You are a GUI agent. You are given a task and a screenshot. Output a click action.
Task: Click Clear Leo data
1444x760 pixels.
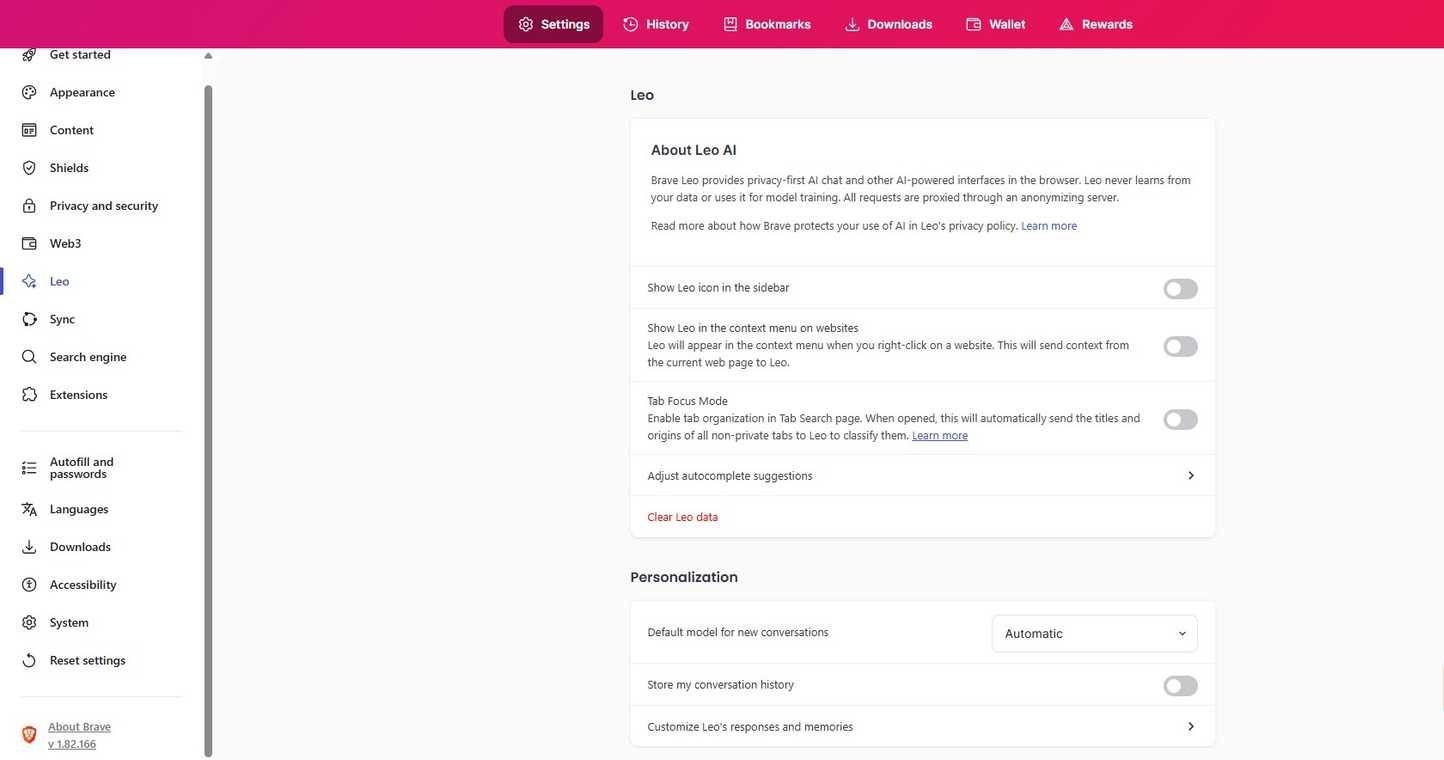pos(682,516)
